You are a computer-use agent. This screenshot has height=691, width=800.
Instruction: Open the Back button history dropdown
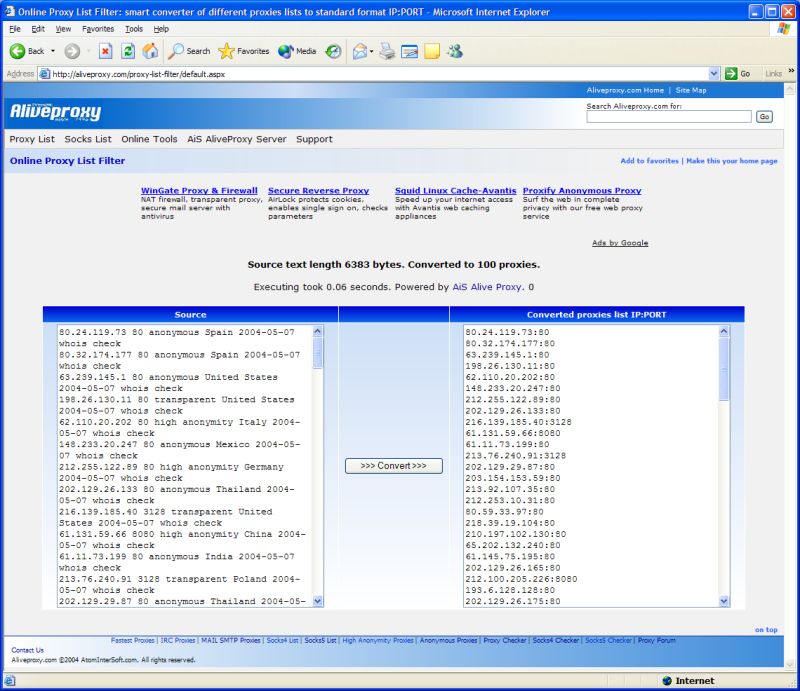52,51
